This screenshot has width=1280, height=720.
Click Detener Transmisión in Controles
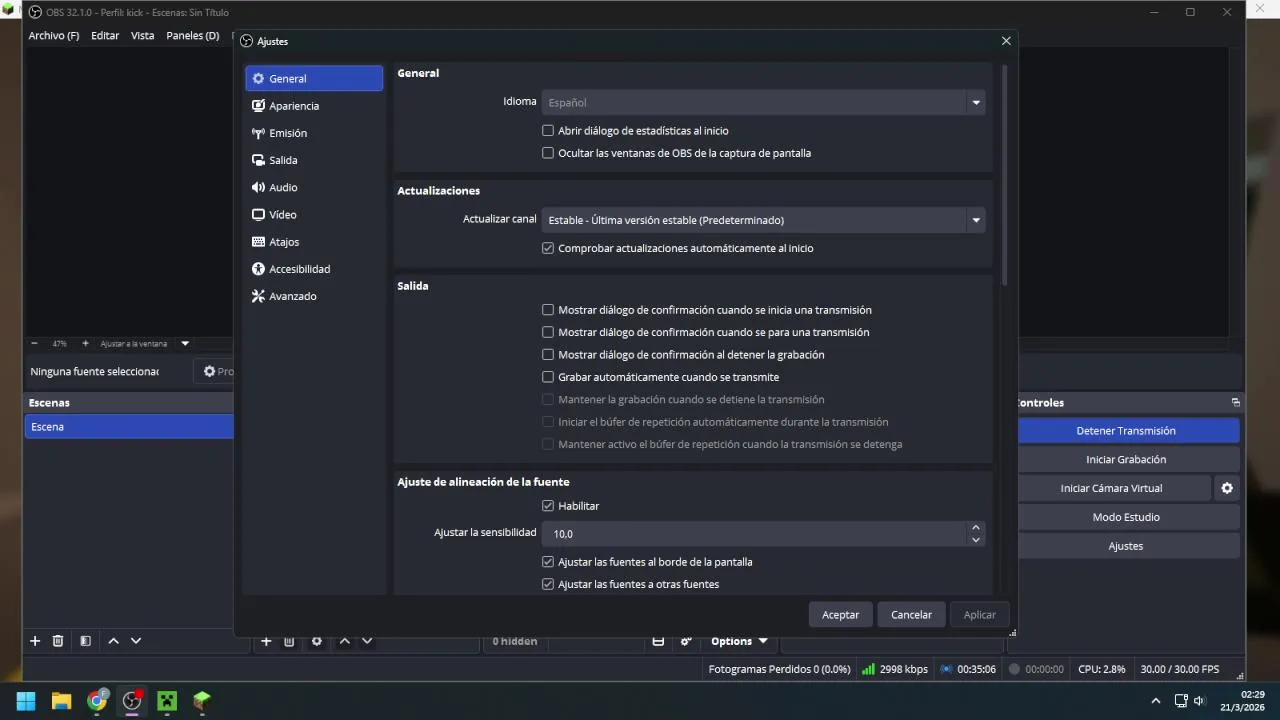pyautogui.click(x=1126, y=431)
